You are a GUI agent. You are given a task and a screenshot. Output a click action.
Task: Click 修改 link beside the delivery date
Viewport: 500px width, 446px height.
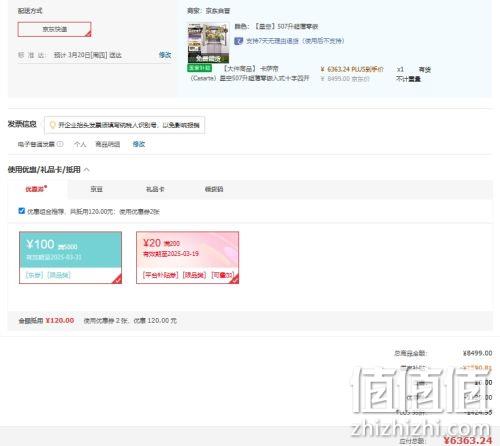(x=165, y=55)
